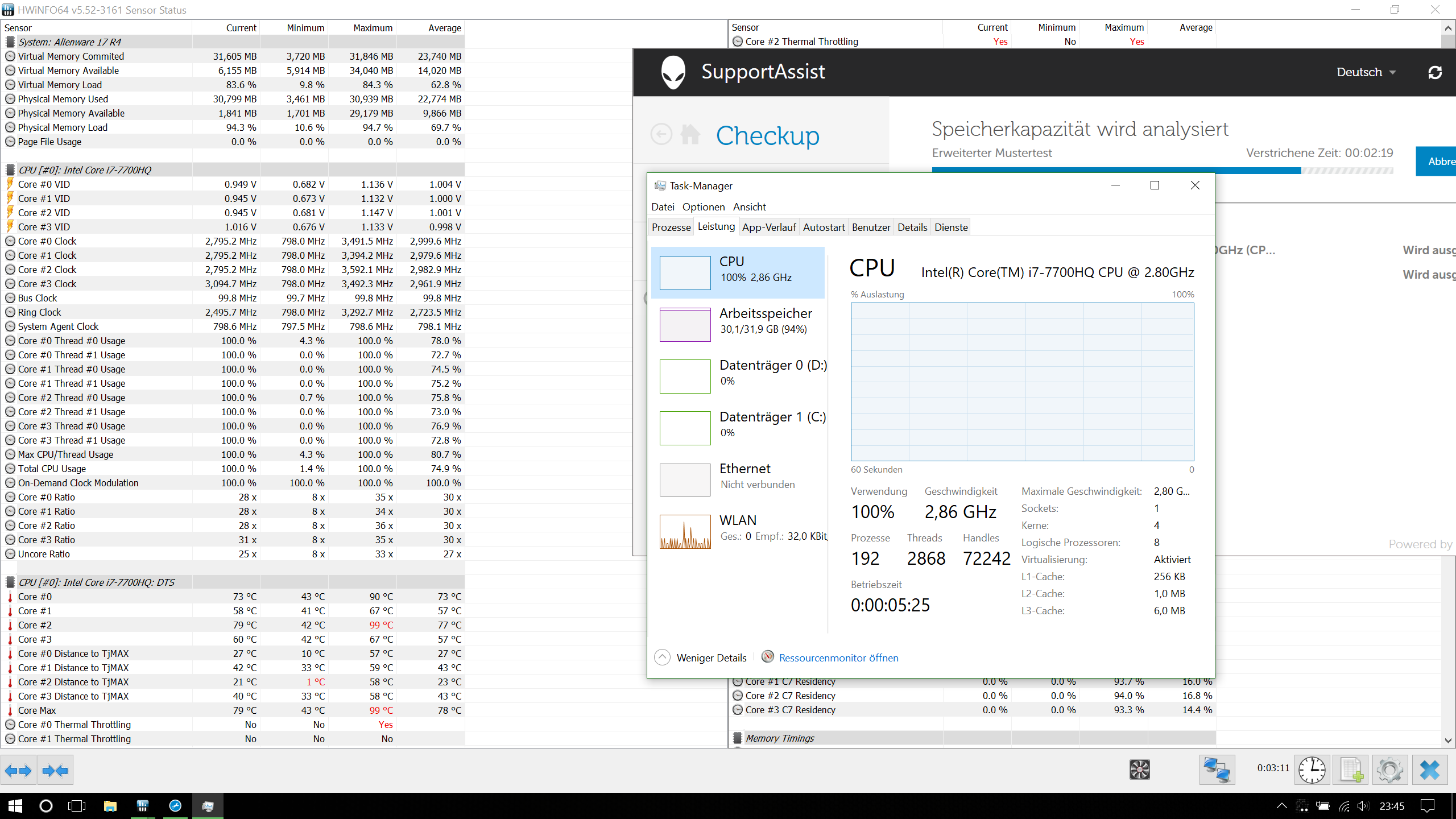
Task: Click the HWiNFO taskbar icon
Action: pos(143,805)
